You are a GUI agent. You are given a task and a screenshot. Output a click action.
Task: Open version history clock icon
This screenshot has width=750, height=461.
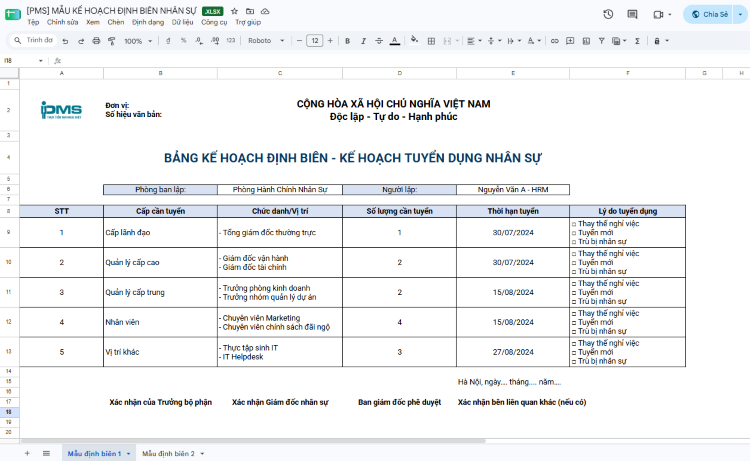coord(608,14)
